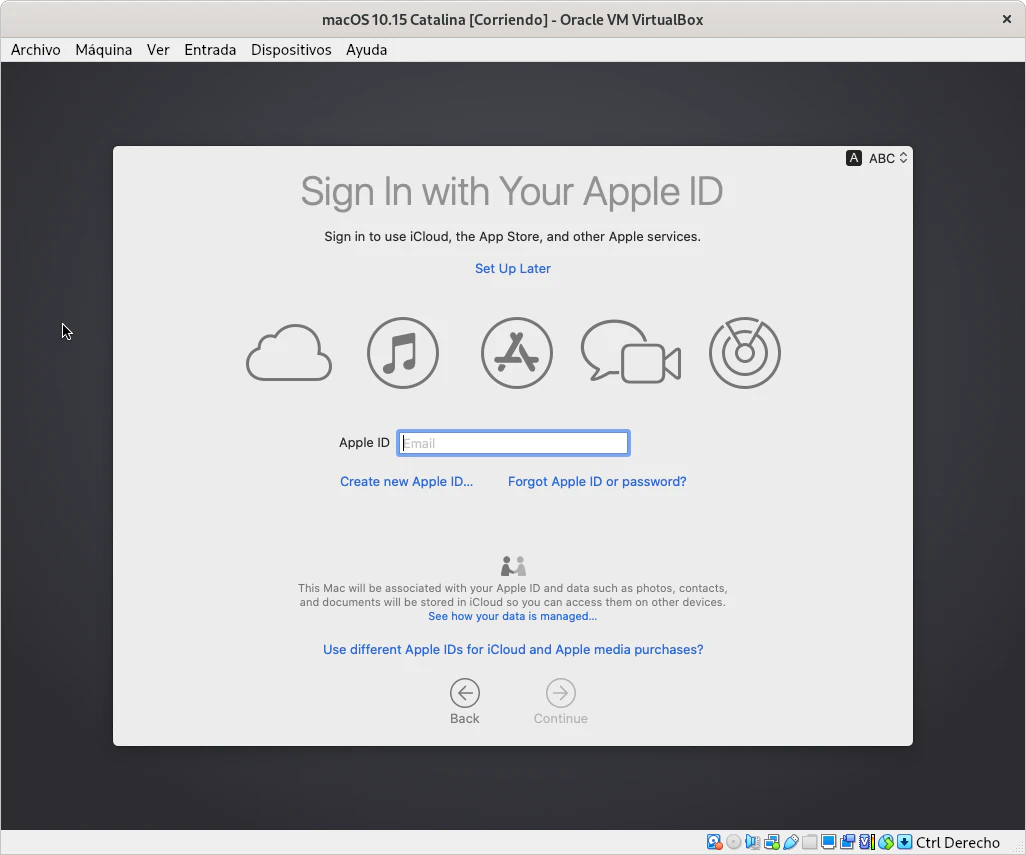Click the audio status bar icon
This screenshot has width=1026, height=855.
(753, 842)
